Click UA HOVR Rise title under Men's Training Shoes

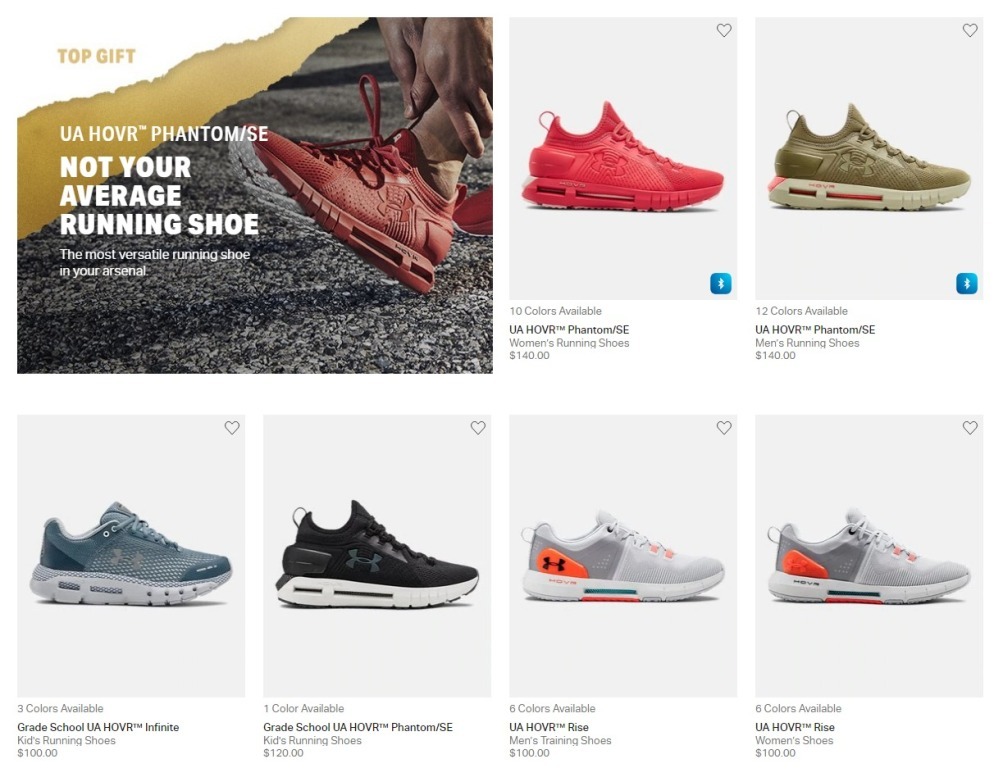[x=549, y=727]
